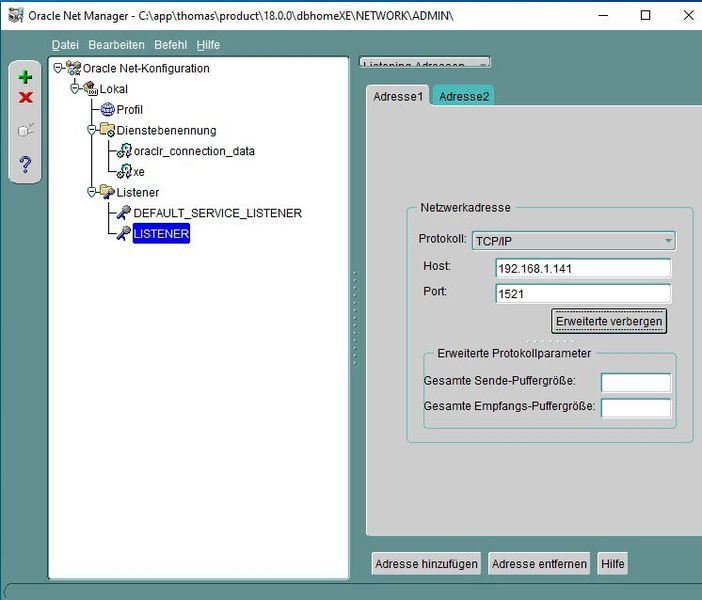Click the Profil globe icon
702x600 pixels.
click(x=107, y=109)
